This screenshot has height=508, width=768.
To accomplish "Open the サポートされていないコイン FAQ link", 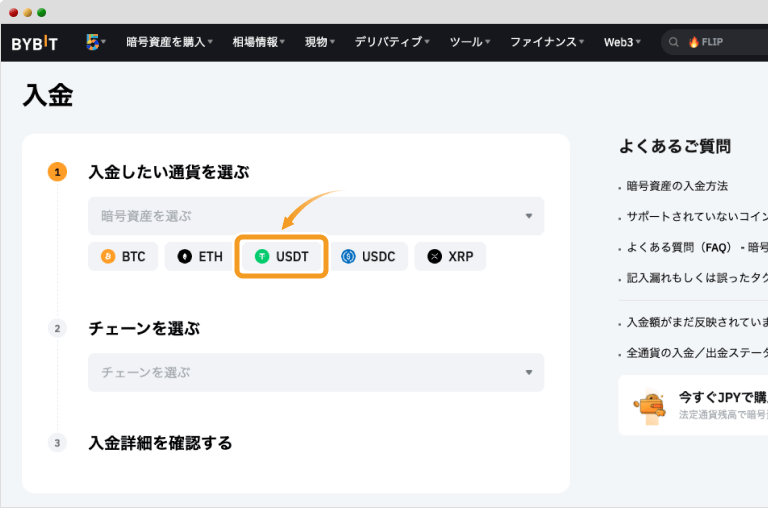I will tap(697, 217).
